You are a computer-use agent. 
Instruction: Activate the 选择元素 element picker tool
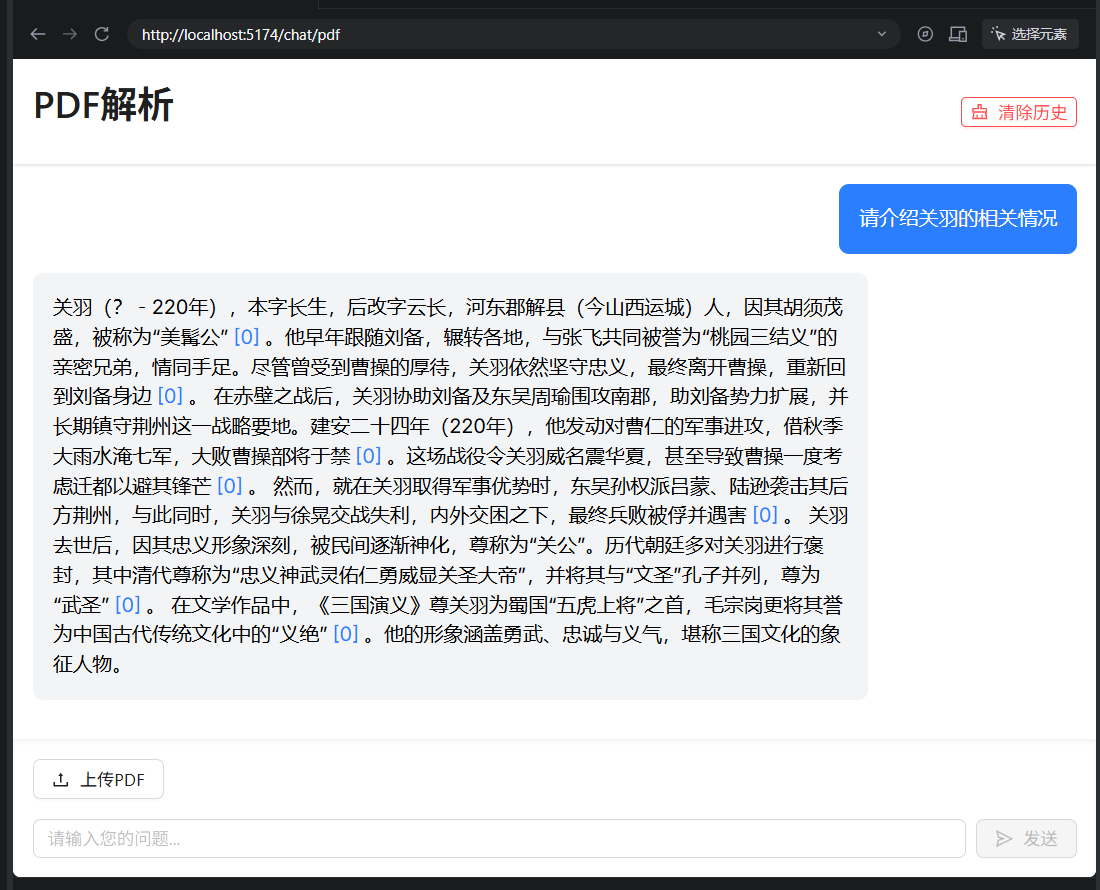pyautogui.click(x=1030, y=33)
